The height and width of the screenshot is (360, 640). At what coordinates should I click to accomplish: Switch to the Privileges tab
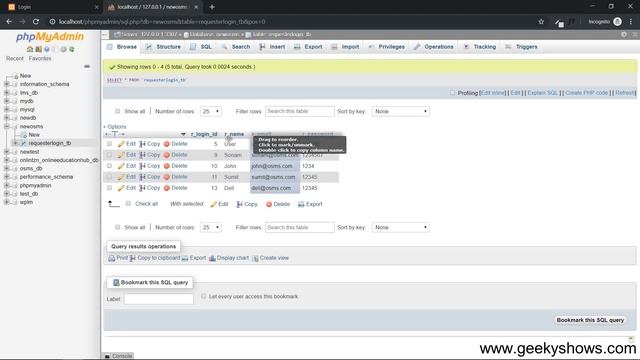coord(387,47)
